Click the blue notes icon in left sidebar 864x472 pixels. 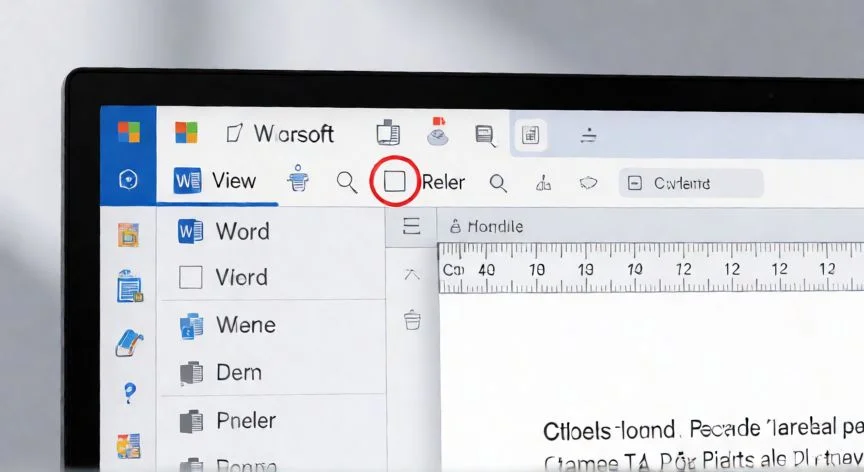130,286
